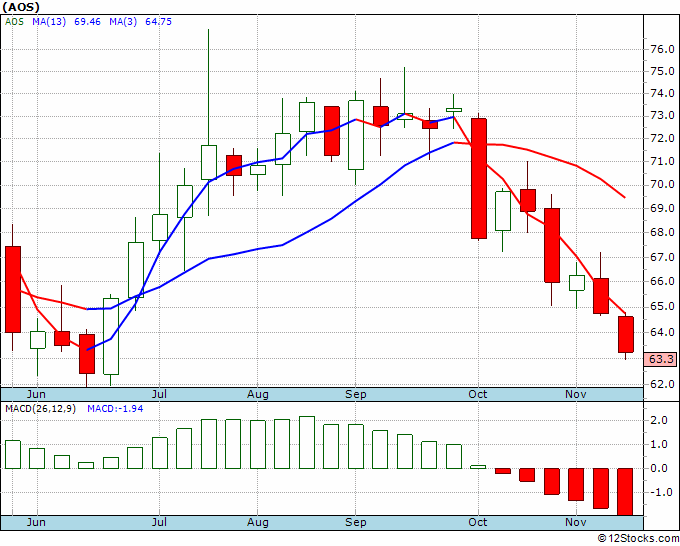
Task: Click the final red candlestick beside the 63.3 tag
Action: click(626, 334)
